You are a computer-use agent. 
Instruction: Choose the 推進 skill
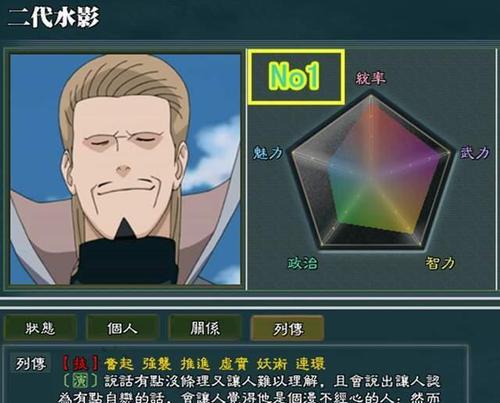click(195, 364)
